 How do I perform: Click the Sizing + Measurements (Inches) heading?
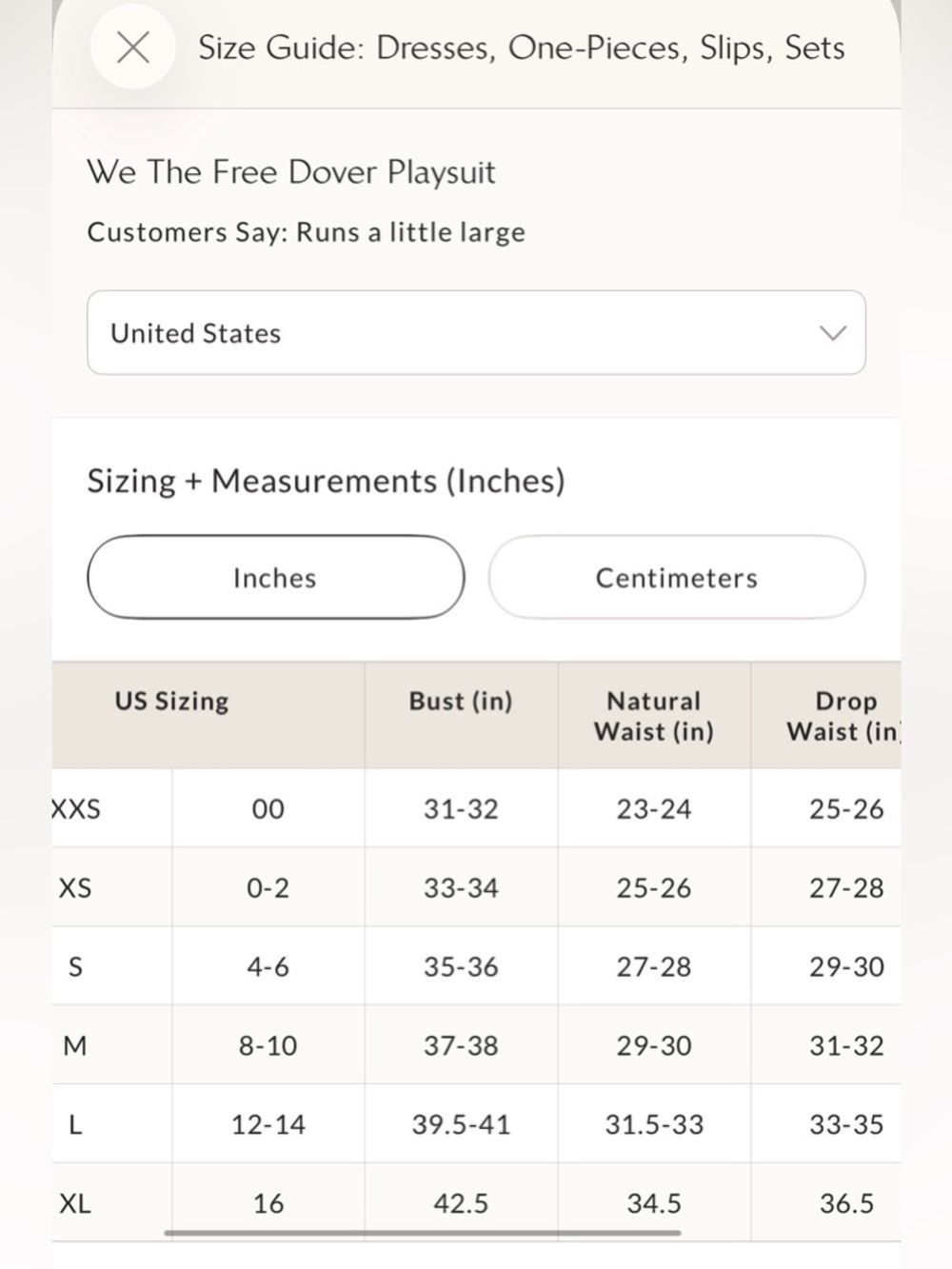point(326,481)
